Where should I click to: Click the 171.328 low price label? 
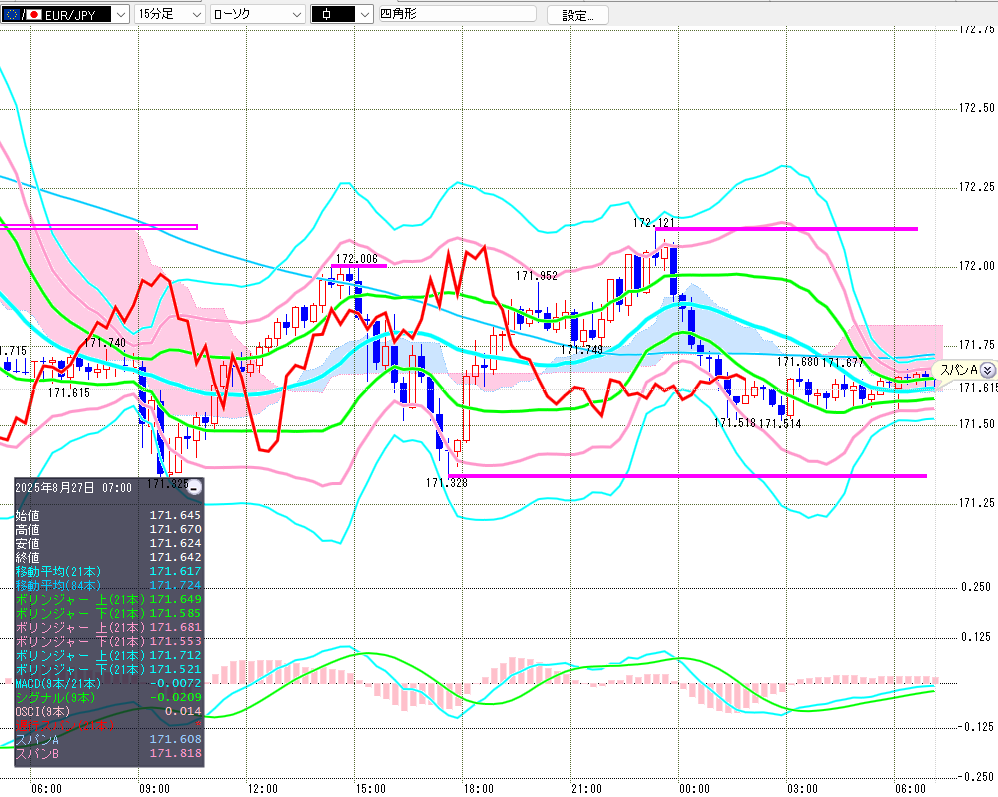[x=446, y=483]
